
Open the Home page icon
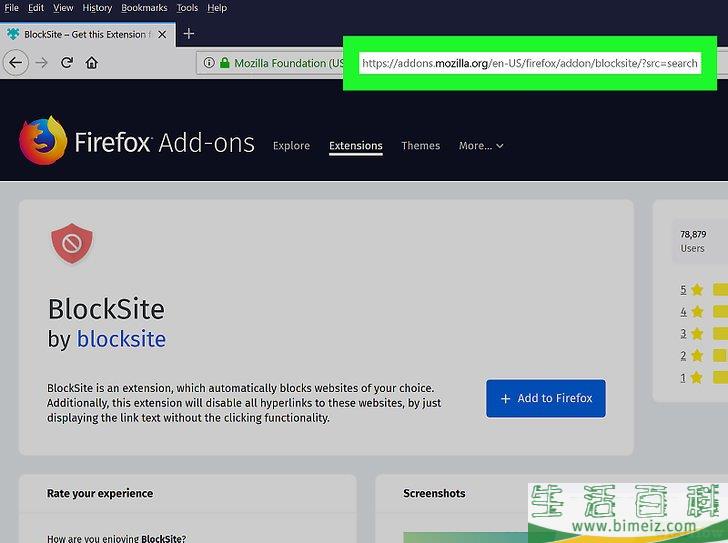pos(91,63)
